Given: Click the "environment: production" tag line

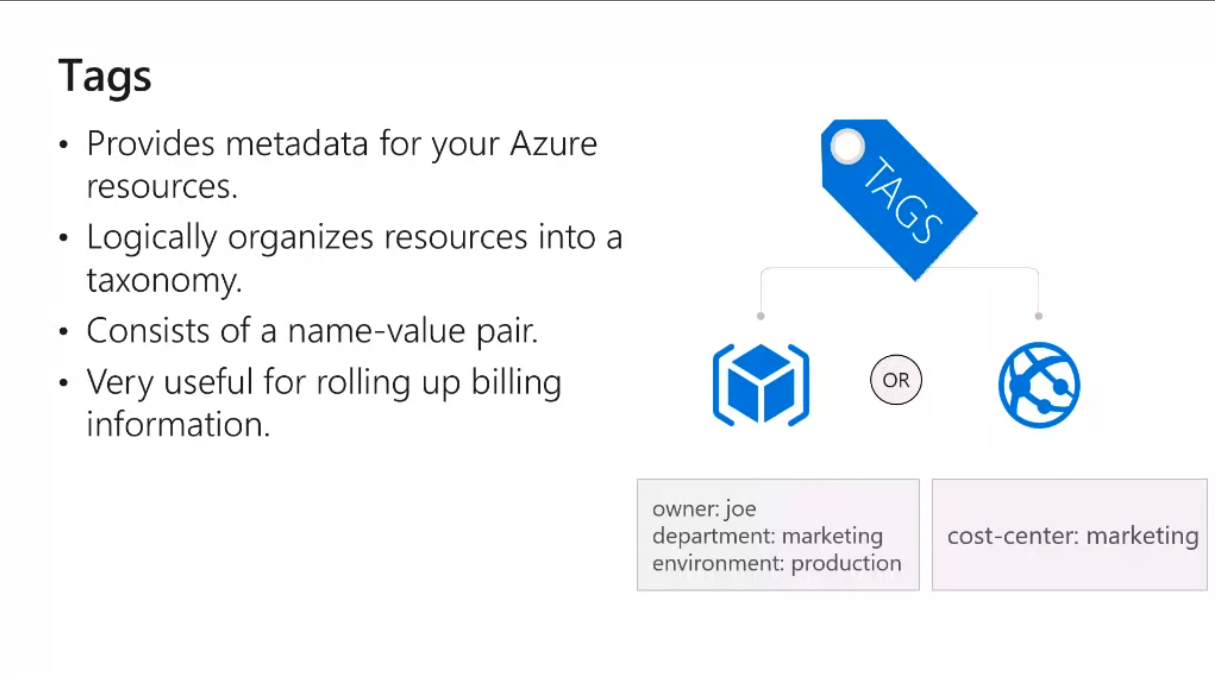Looking at the screenshot, I should pyautogui.click(x=776, y=563).
